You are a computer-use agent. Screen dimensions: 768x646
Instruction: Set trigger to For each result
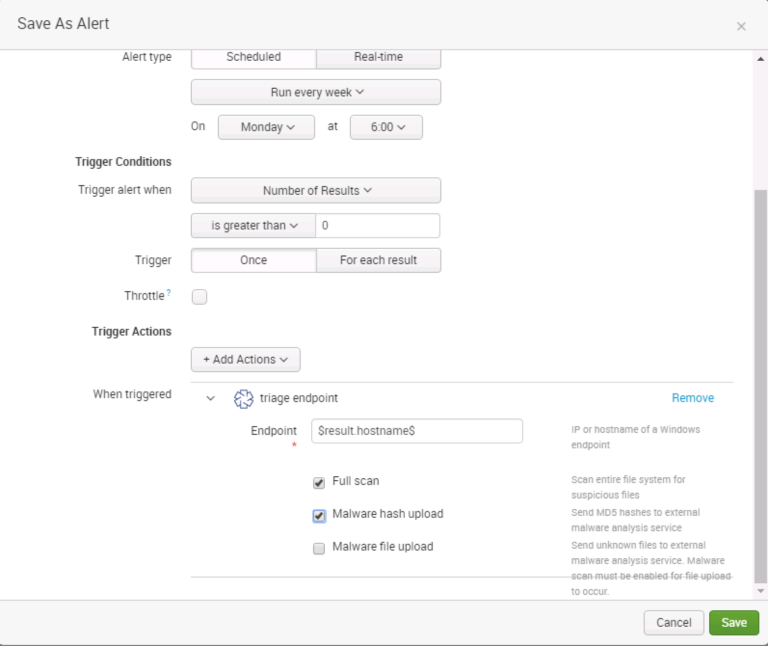point(378,260)
